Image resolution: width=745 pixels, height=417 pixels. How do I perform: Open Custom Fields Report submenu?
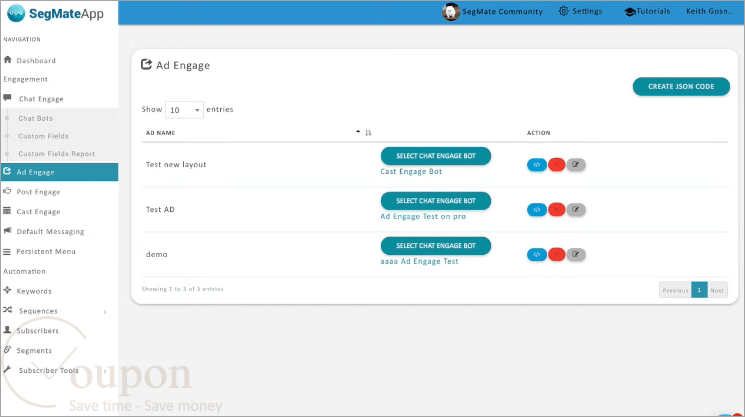[x=57, y=153]
